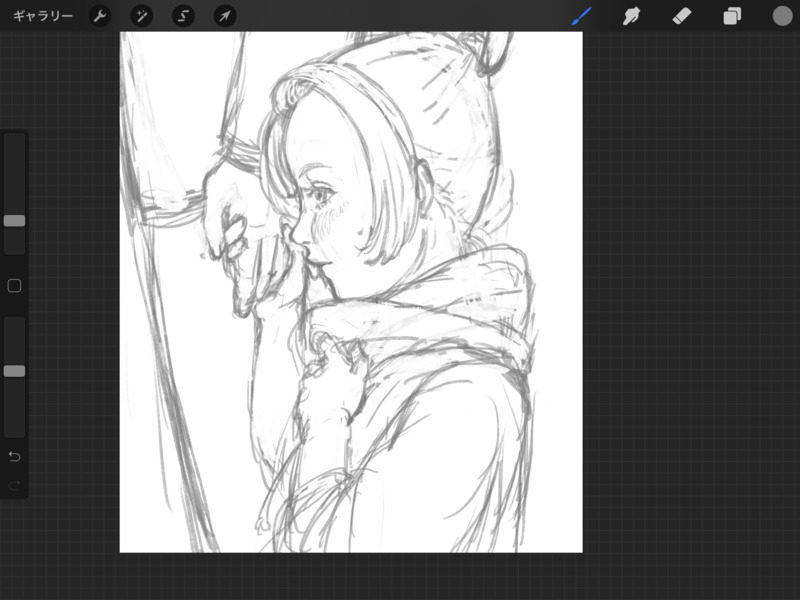This screenshot has height=600, width=800.
Task: Tap the square modify button in sidebar
Action: 14,286
